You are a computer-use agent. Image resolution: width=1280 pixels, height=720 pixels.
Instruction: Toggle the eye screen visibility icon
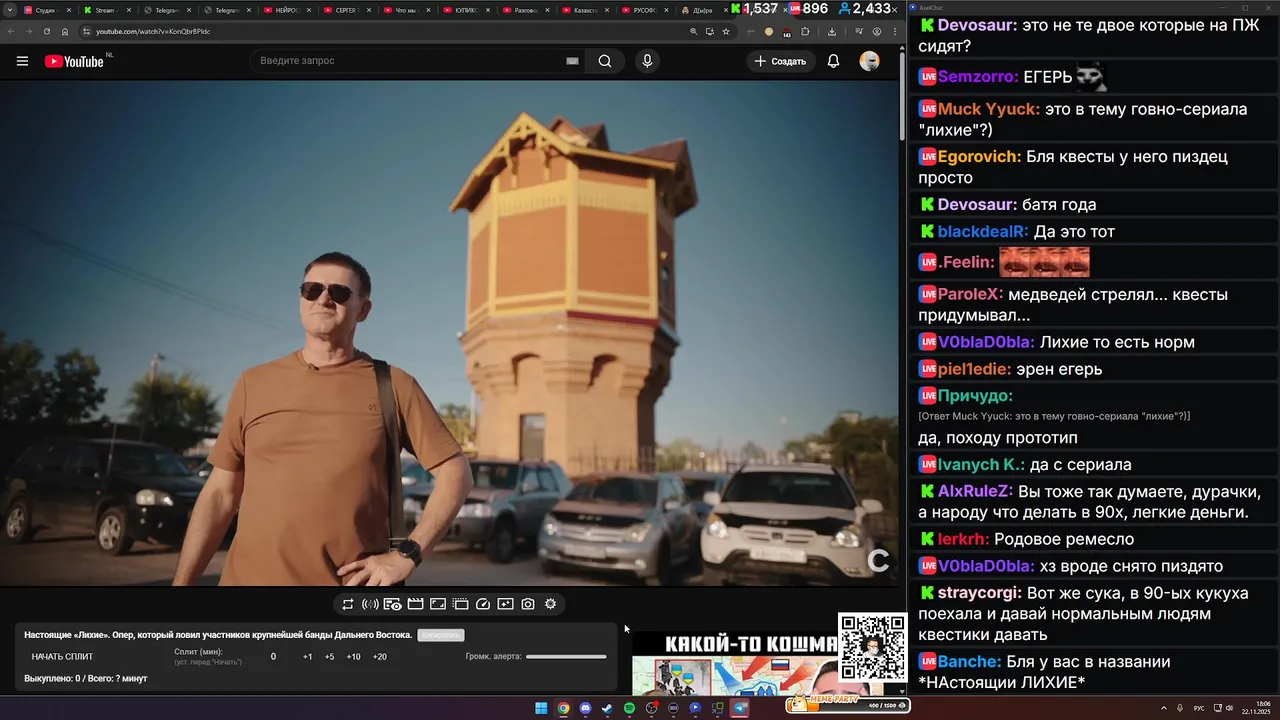click(392, 604)
